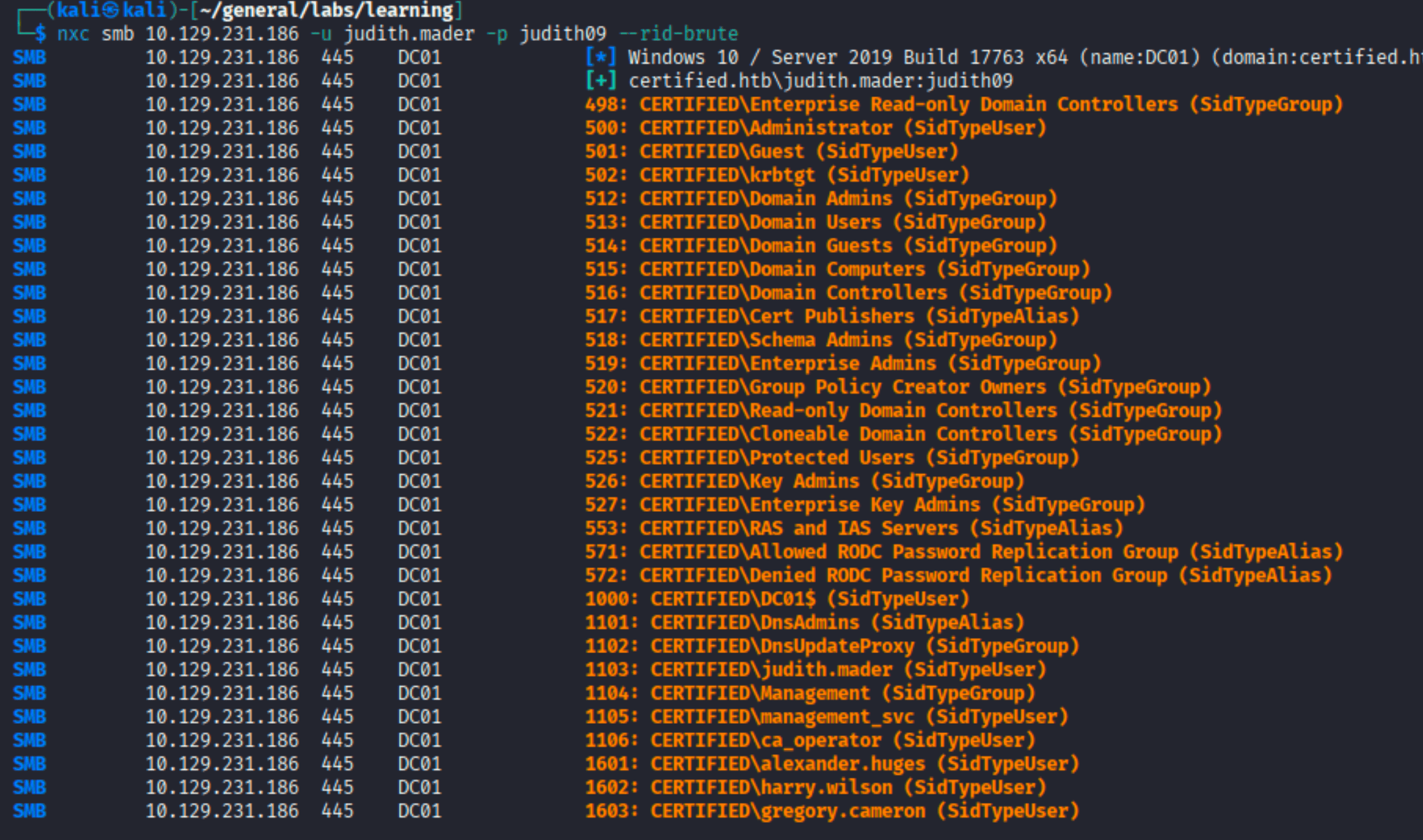Select 501: CERTIFIED\Guest entry
The image size is (1423, 840).
click(x=772, y=152)
